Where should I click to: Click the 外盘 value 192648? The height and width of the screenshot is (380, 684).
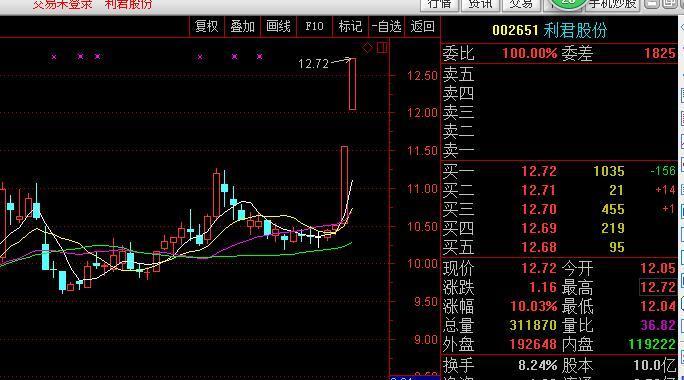(x=533, y=344)
